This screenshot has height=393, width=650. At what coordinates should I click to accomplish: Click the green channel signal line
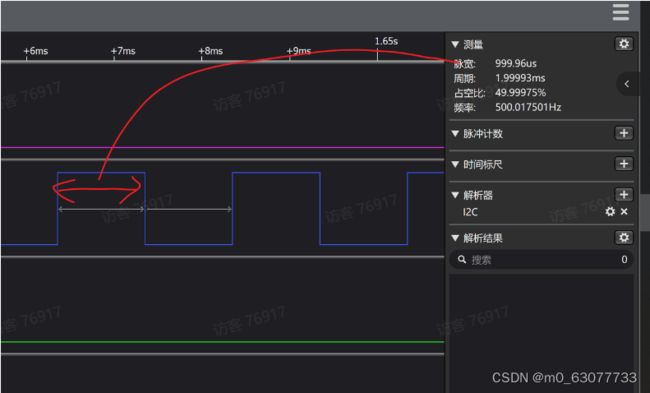(x=223, y=342)
